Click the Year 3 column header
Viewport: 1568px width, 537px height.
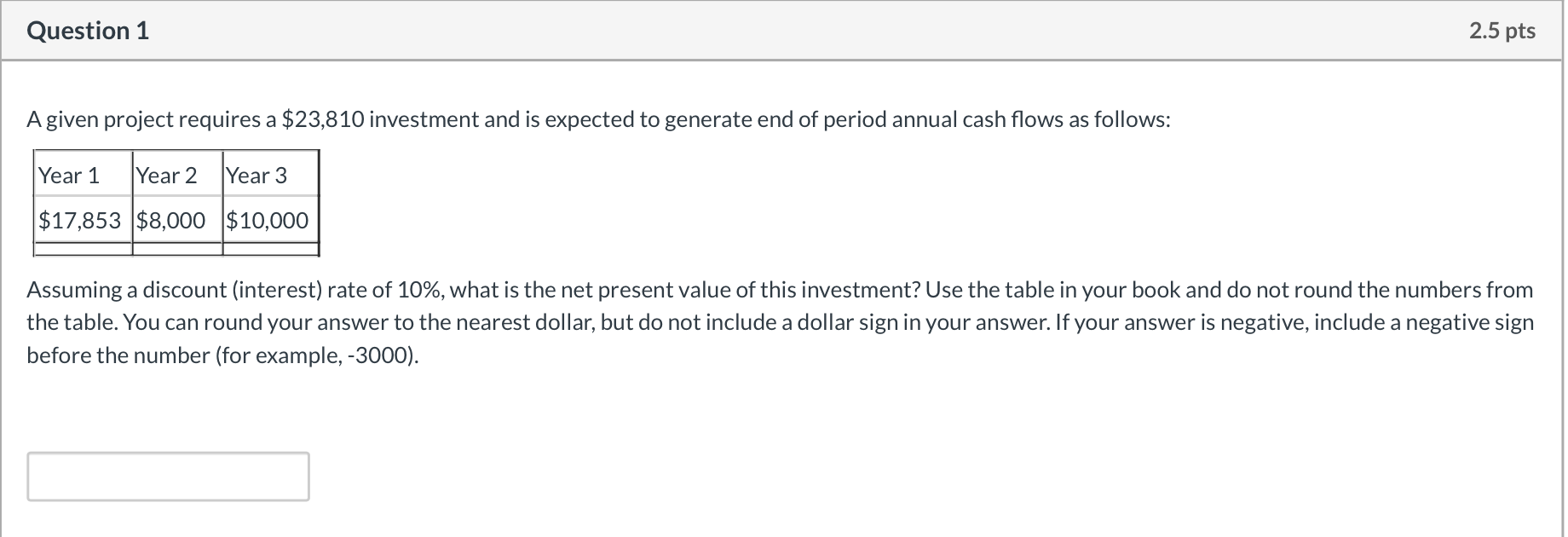257,176
